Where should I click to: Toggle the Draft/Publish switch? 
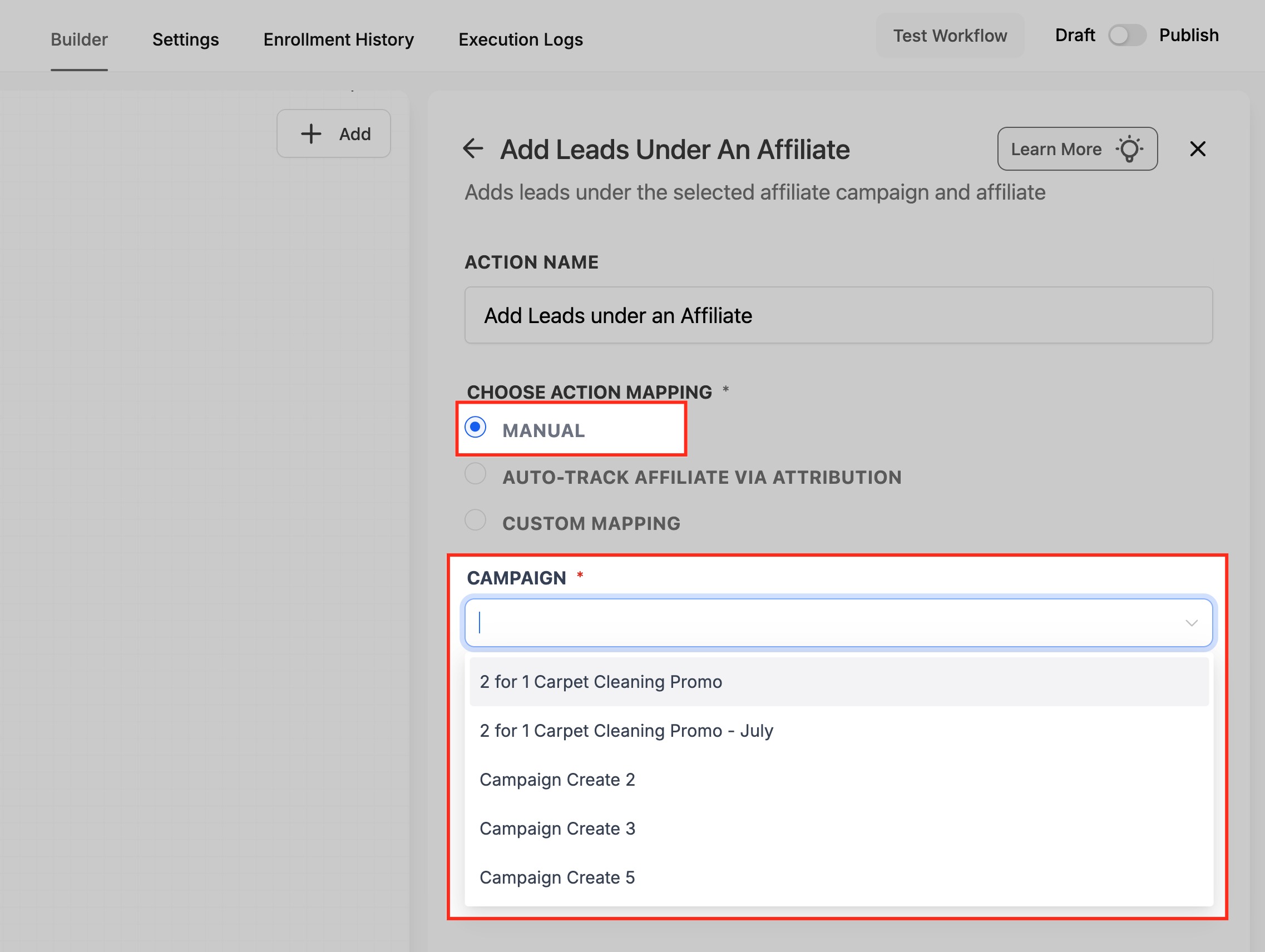tap(1126, 36)
